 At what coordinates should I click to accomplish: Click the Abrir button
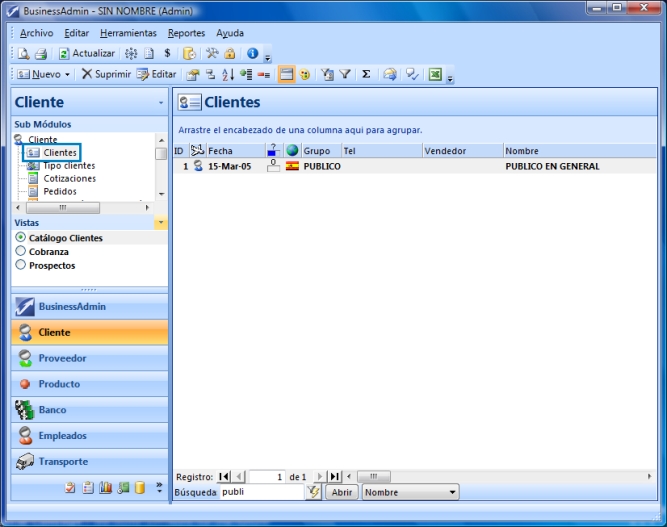342,492
